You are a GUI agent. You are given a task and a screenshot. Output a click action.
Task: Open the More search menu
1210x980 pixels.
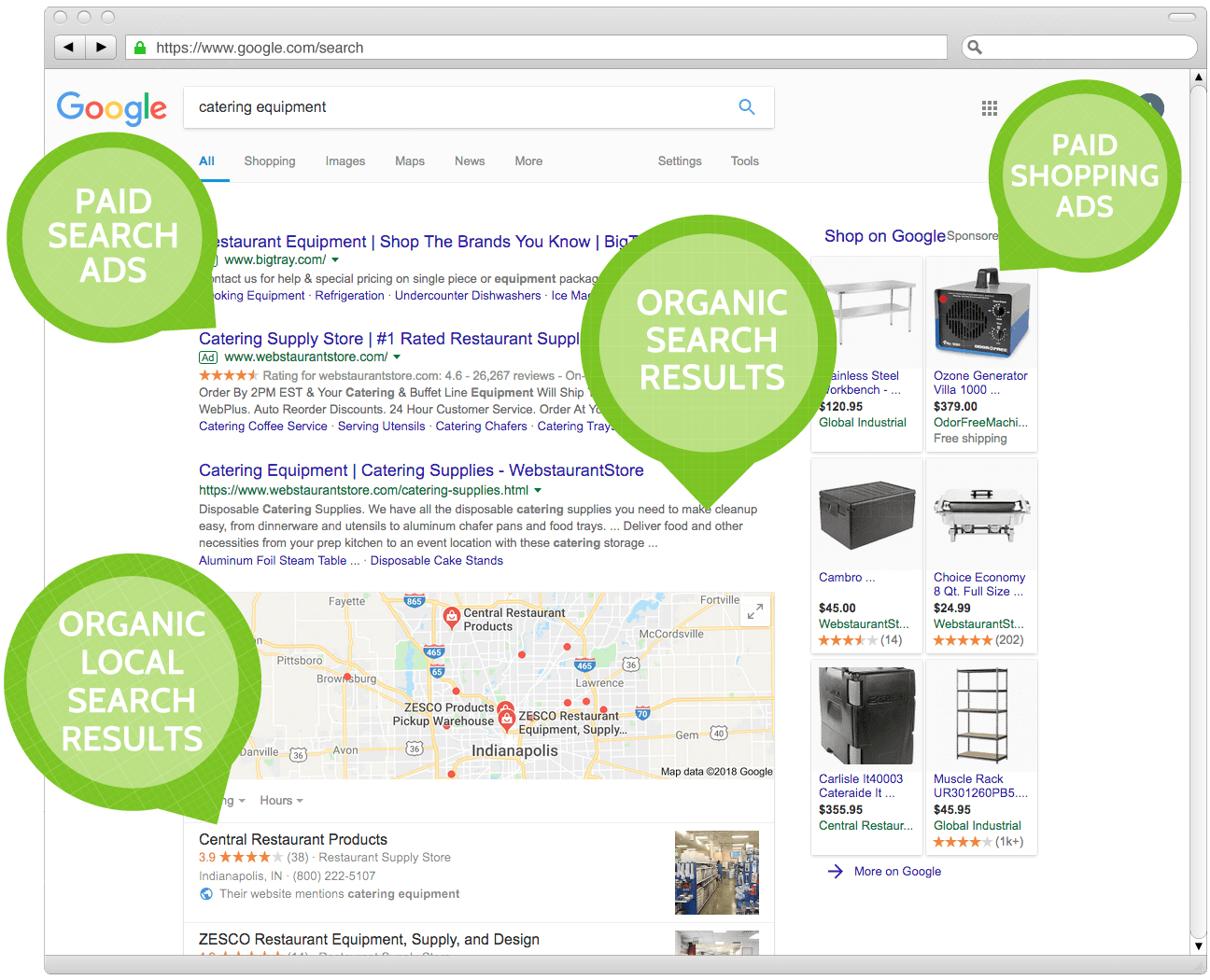click(528, 161)
